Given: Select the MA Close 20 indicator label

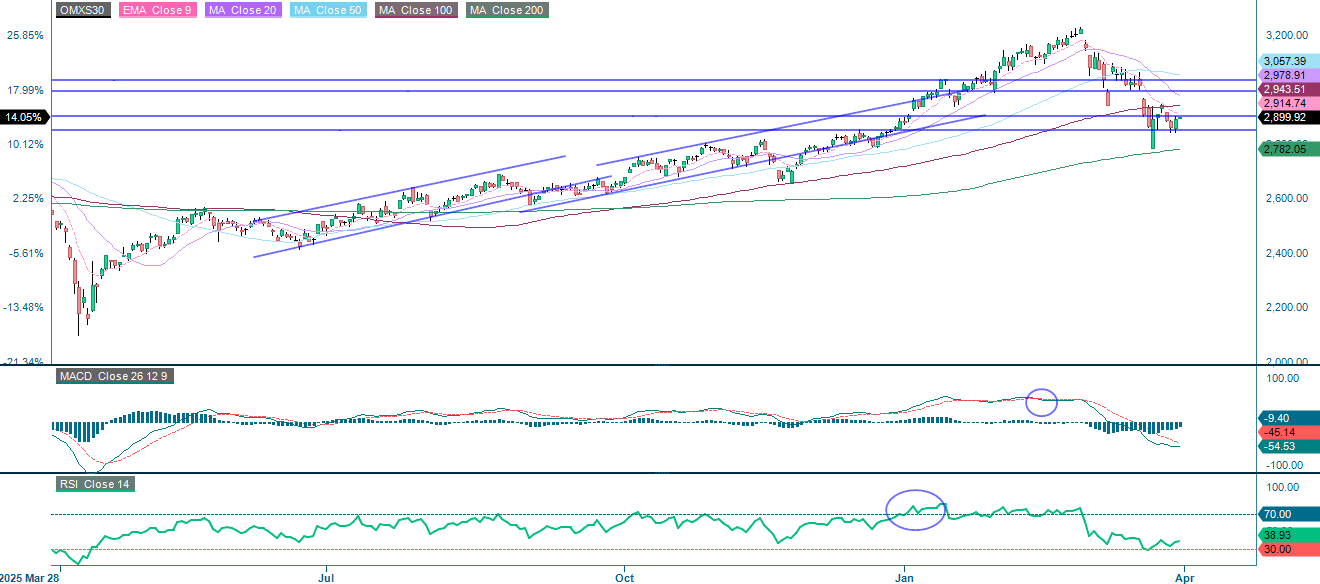Looking at the screenshot, I should (x=243, y=10).
